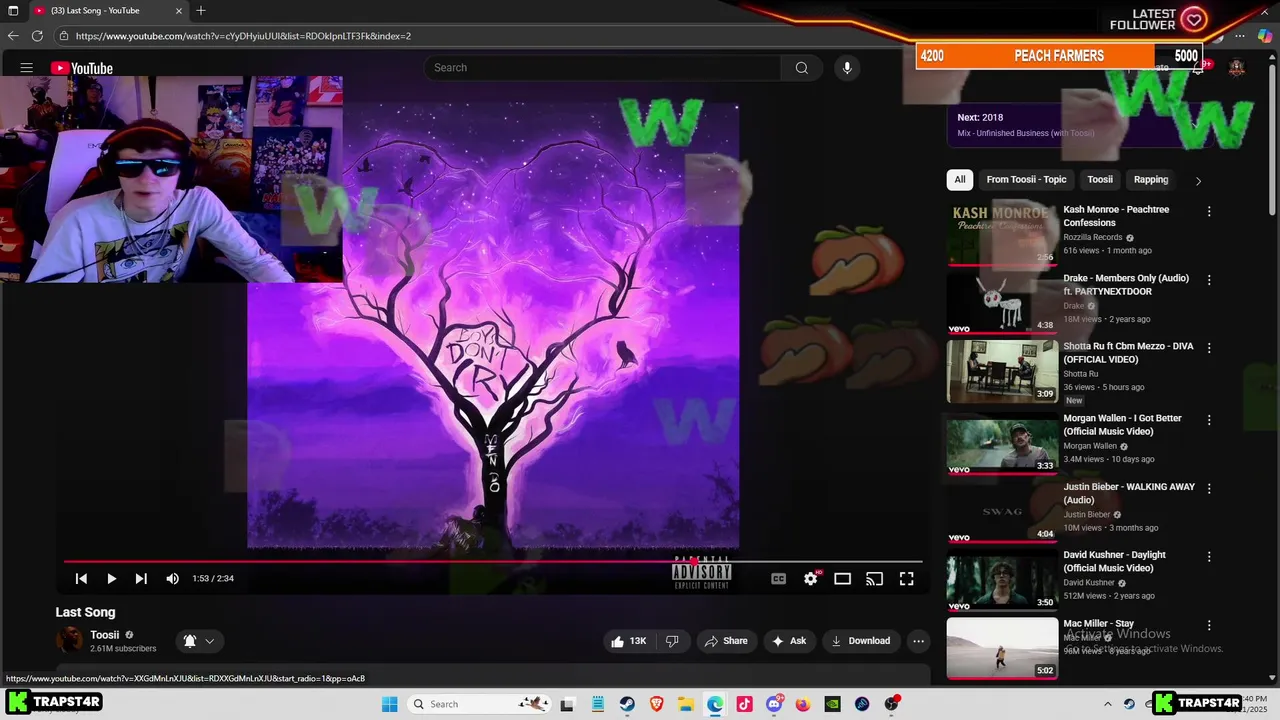This screenshot has height=720, width=1280.
Task: Open more actions ellipsis under the video
Action: point(919,641)
